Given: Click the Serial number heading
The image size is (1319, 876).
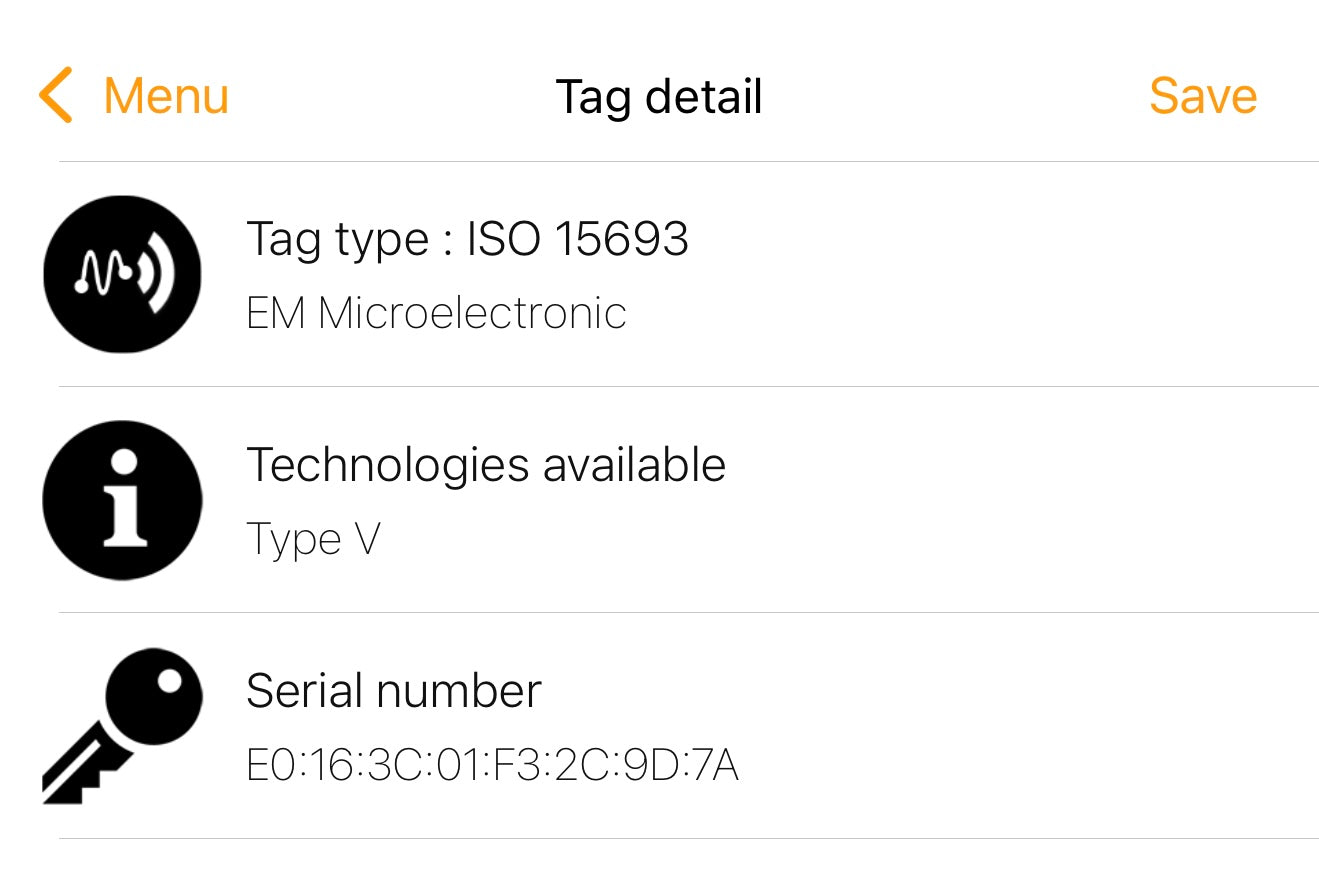Looking at the screenshot, I should [x=394, y=691].
